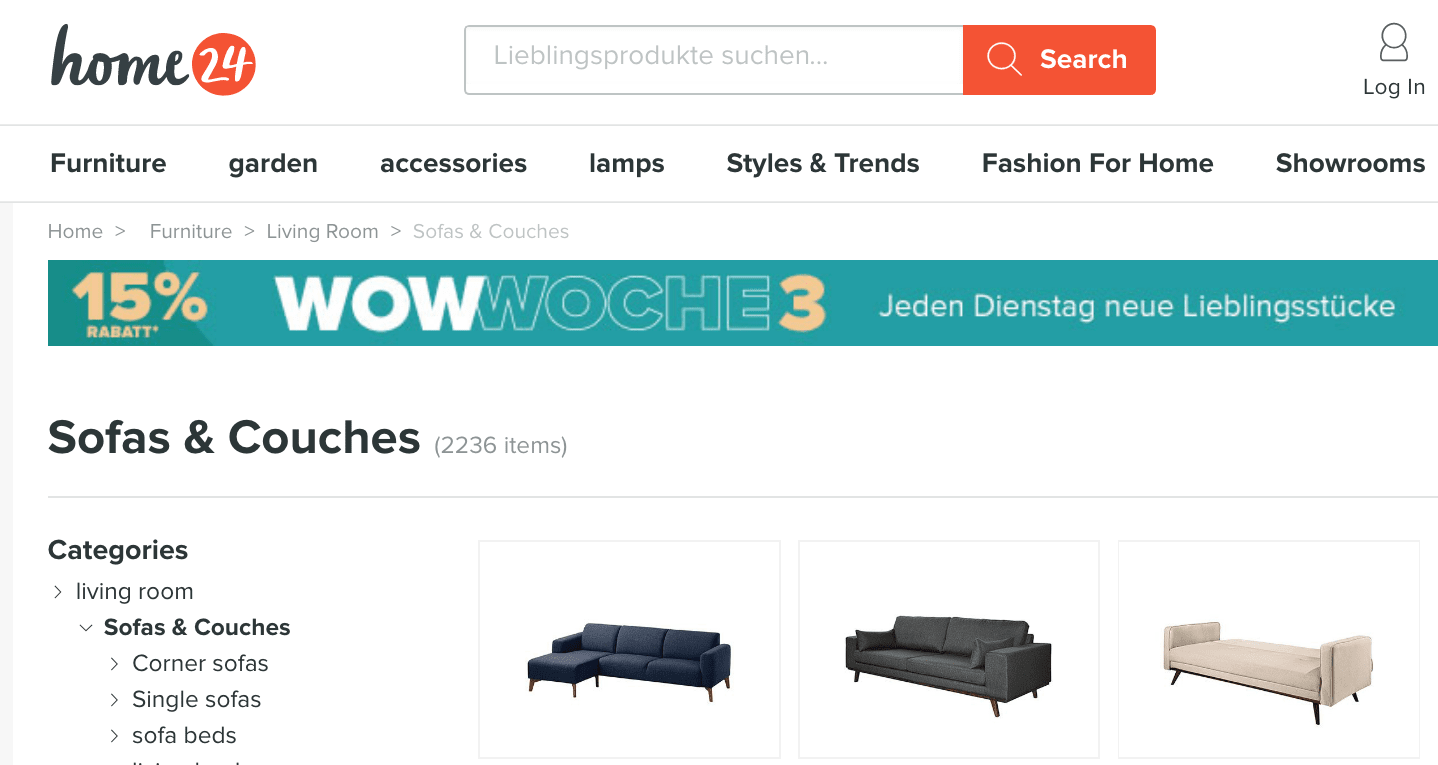Open the garden menu

273,163
